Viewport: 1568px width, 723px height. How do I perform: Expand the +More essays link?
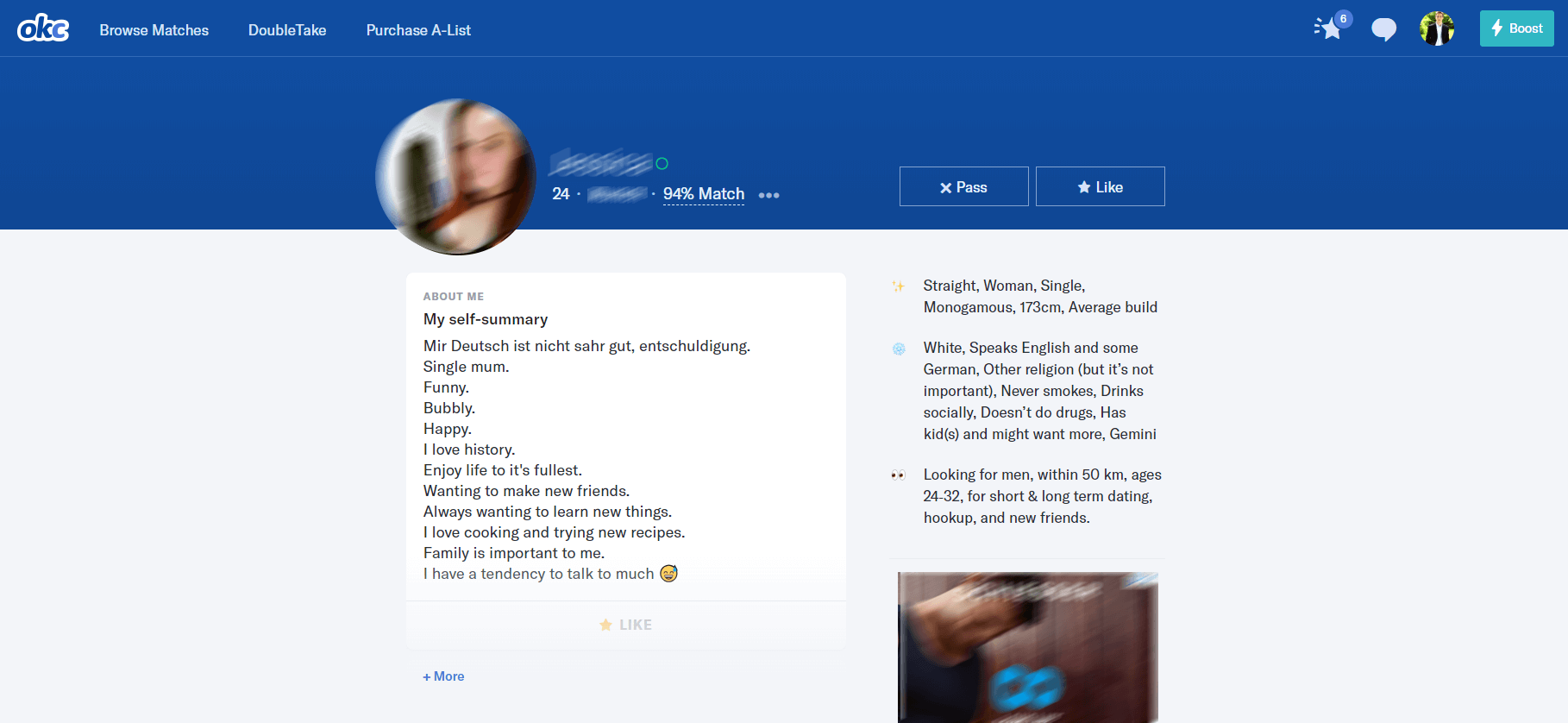[x=443, y=676]
